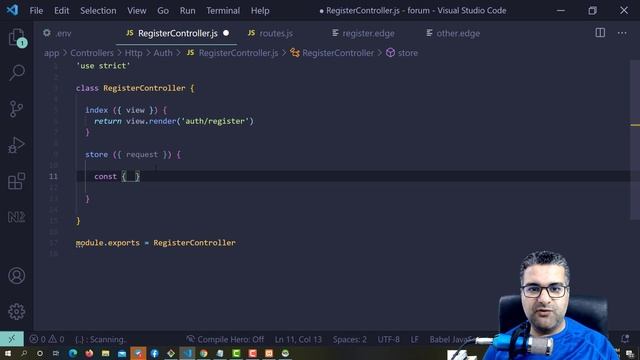Open the Search view in activity bar
The width and height of the screenshot is (640, 360).
(x=16, y=73)
